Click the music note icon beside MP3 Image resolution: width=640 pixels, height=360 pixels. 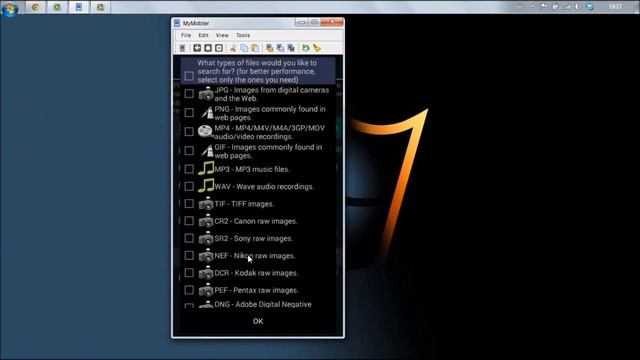(x=206, y=168)
